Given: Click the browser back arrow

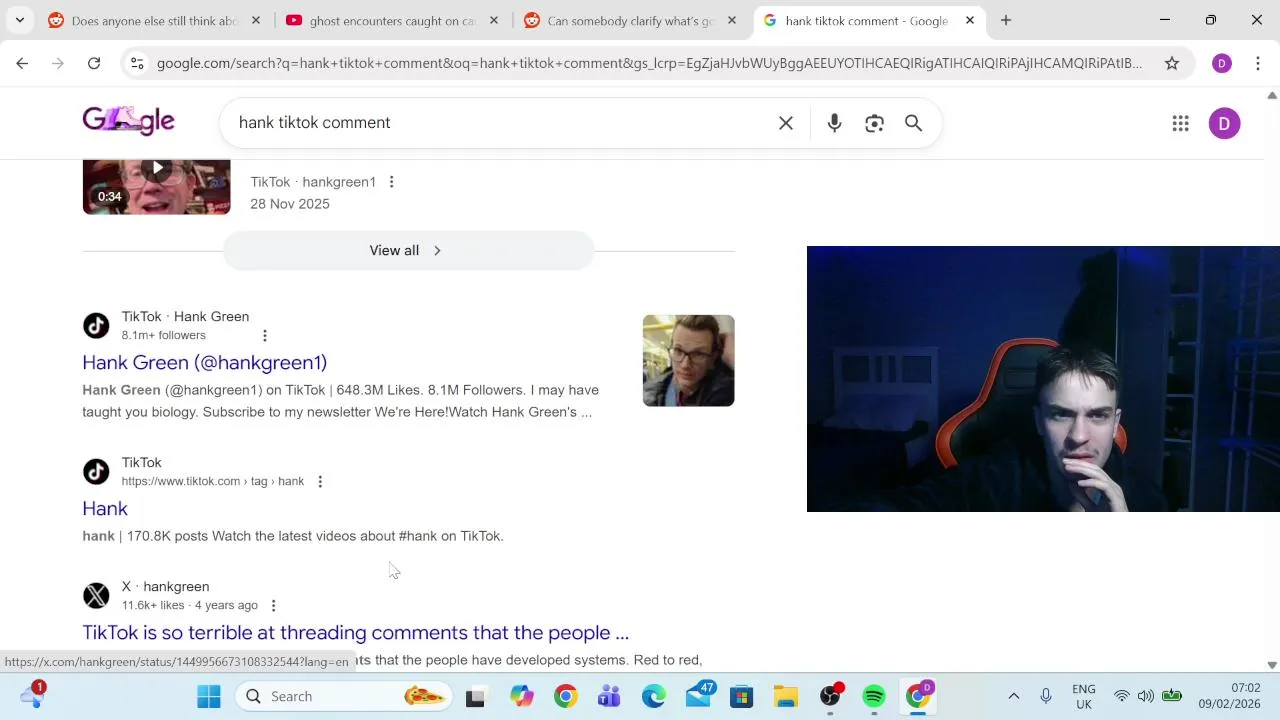Looking at the screenshot, I should 22,63.
